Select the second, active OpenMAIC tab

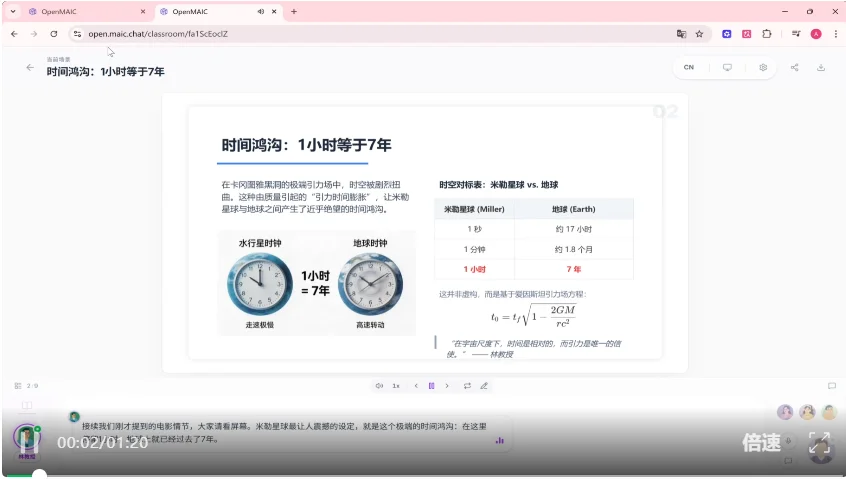[x=219, y=11]
